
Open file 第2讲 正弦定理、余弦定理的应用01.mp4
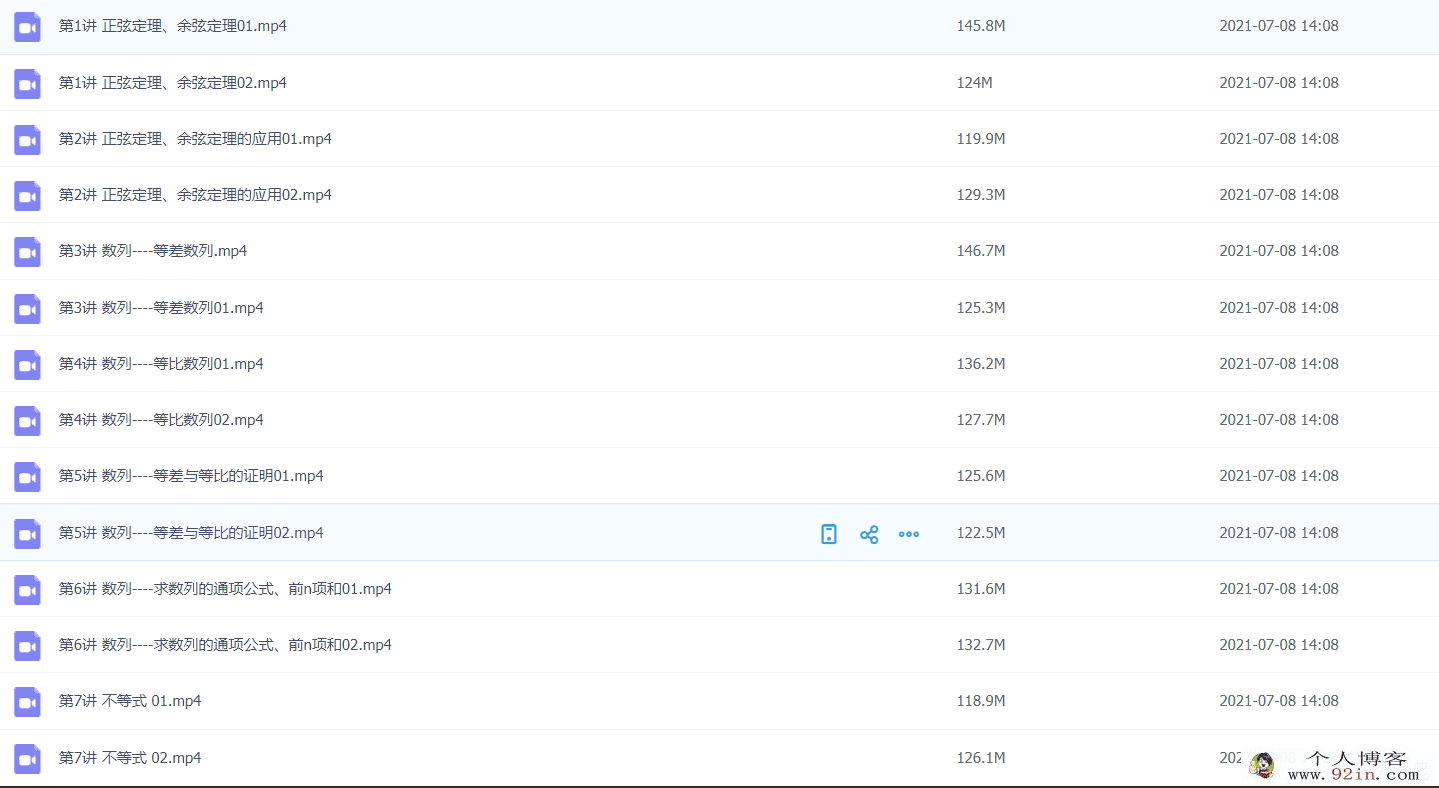point(196,138)
